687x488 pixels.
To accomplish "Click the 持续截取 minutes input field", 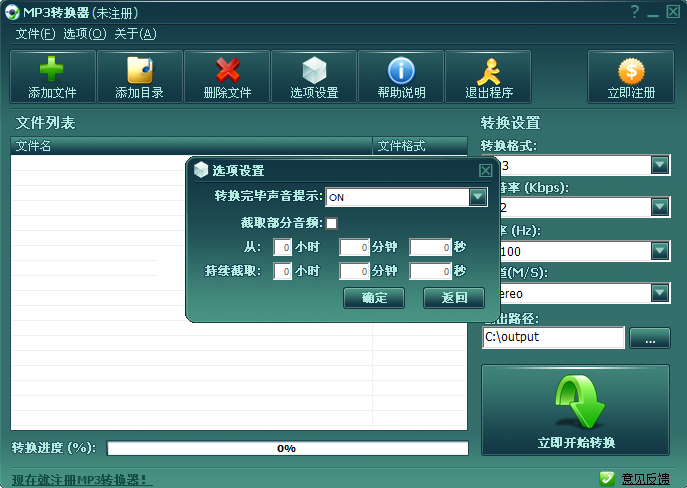I will [354, 271].
